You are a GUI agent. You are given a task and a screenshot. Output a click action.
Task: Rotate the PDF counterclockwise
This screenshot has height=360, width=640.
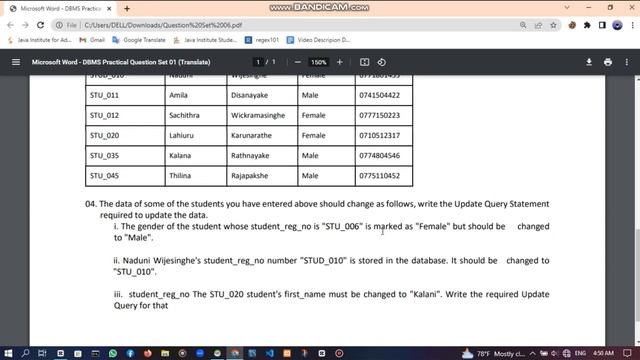(x=382, y=62)
